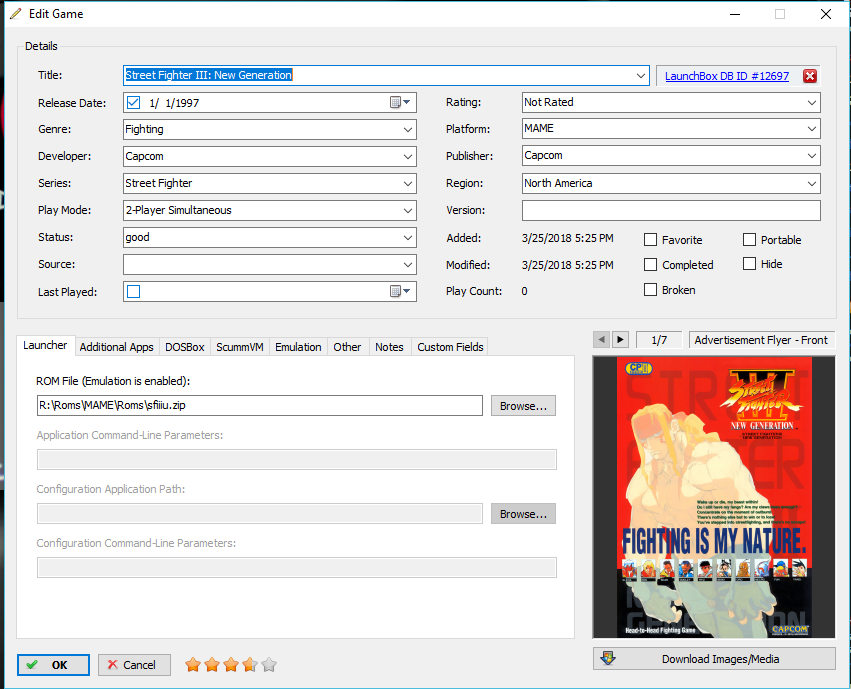
Task: Open the DOSBox tab
Action: (x=185, y=347)
